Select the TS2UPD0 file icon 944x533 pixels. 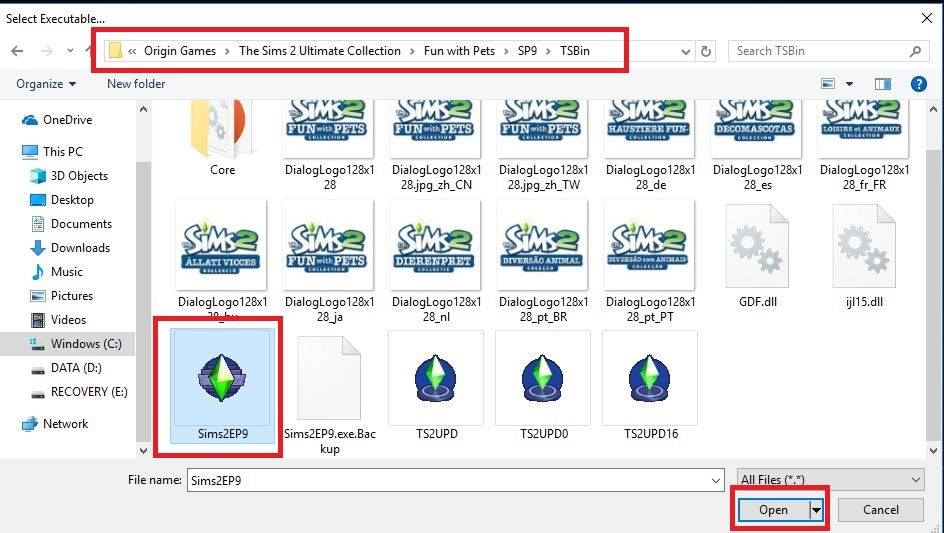coord(543,386)
